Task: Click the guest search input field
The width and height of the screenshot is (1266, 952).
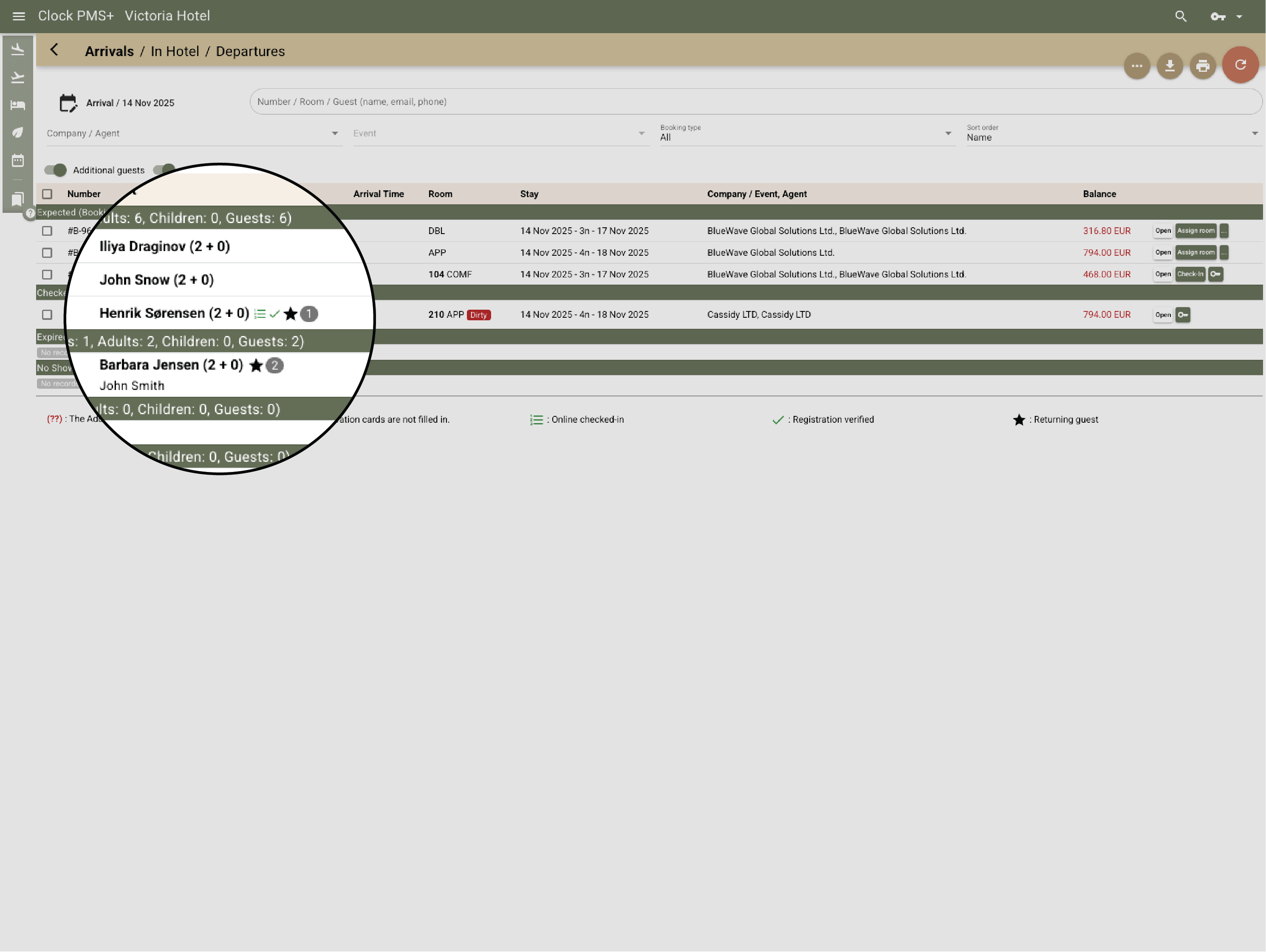Action: pyautogui.click(x=755, y=102)
